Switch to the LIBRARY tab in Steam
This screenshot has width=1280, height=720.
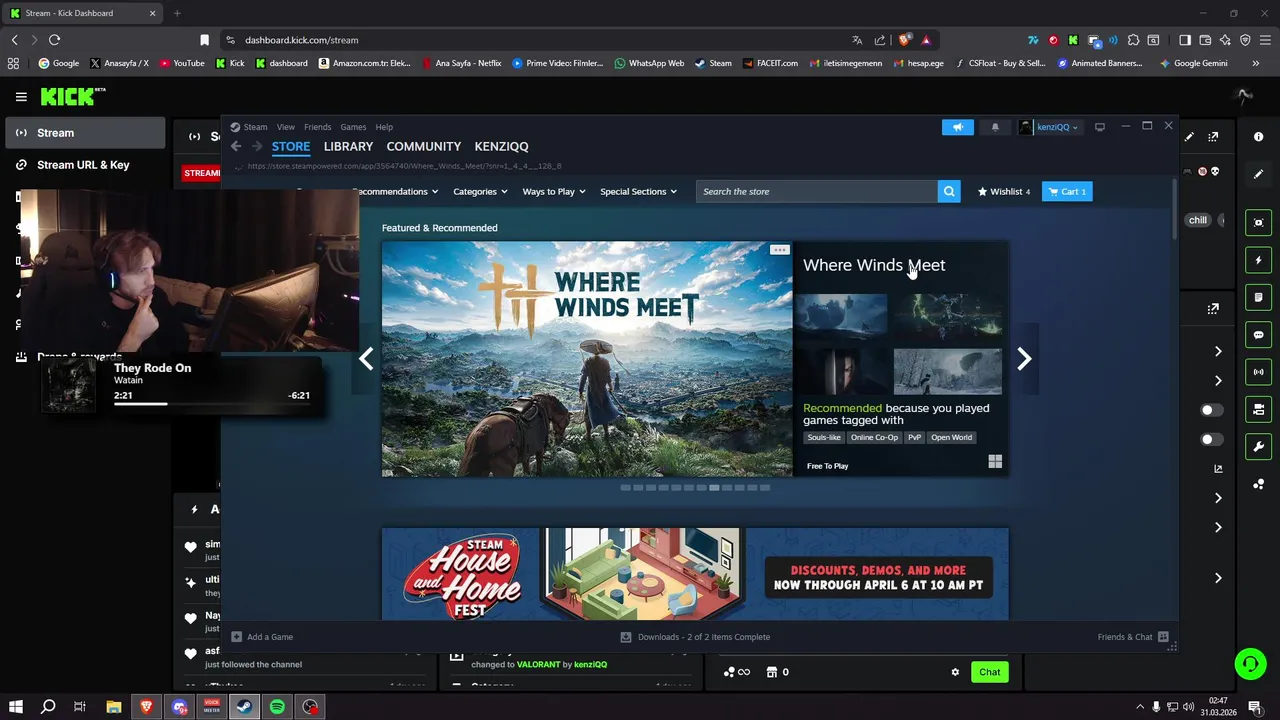348,146
